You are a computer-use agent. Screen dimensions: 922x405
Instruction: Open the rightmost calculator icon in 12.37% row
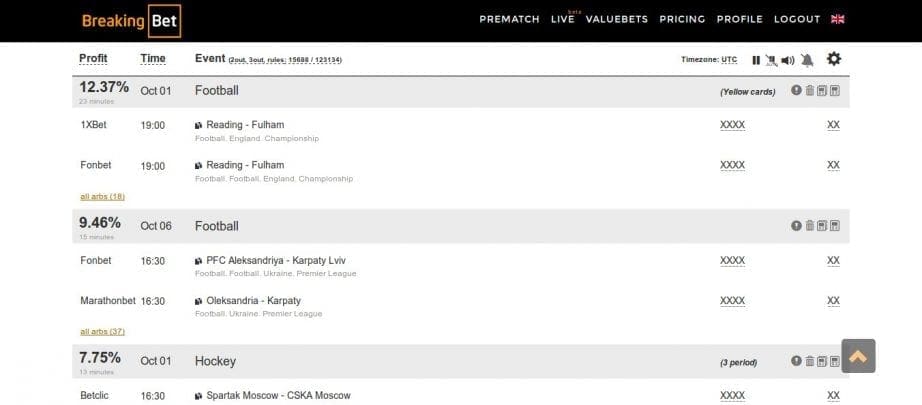(834, 91)
